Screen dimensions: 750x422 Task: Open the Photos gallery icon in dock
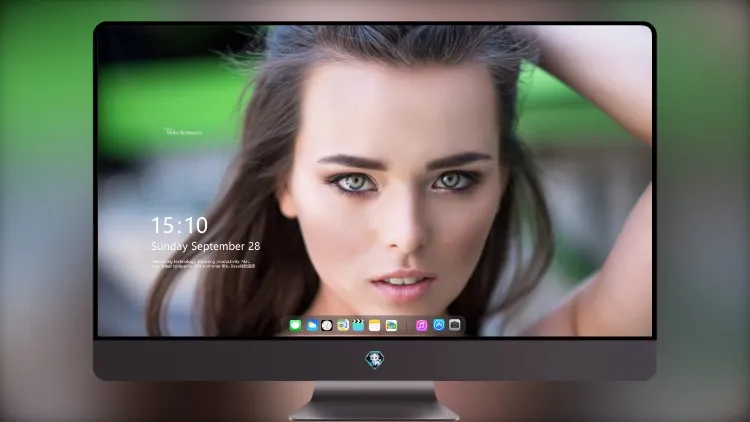tap(391, 325)
